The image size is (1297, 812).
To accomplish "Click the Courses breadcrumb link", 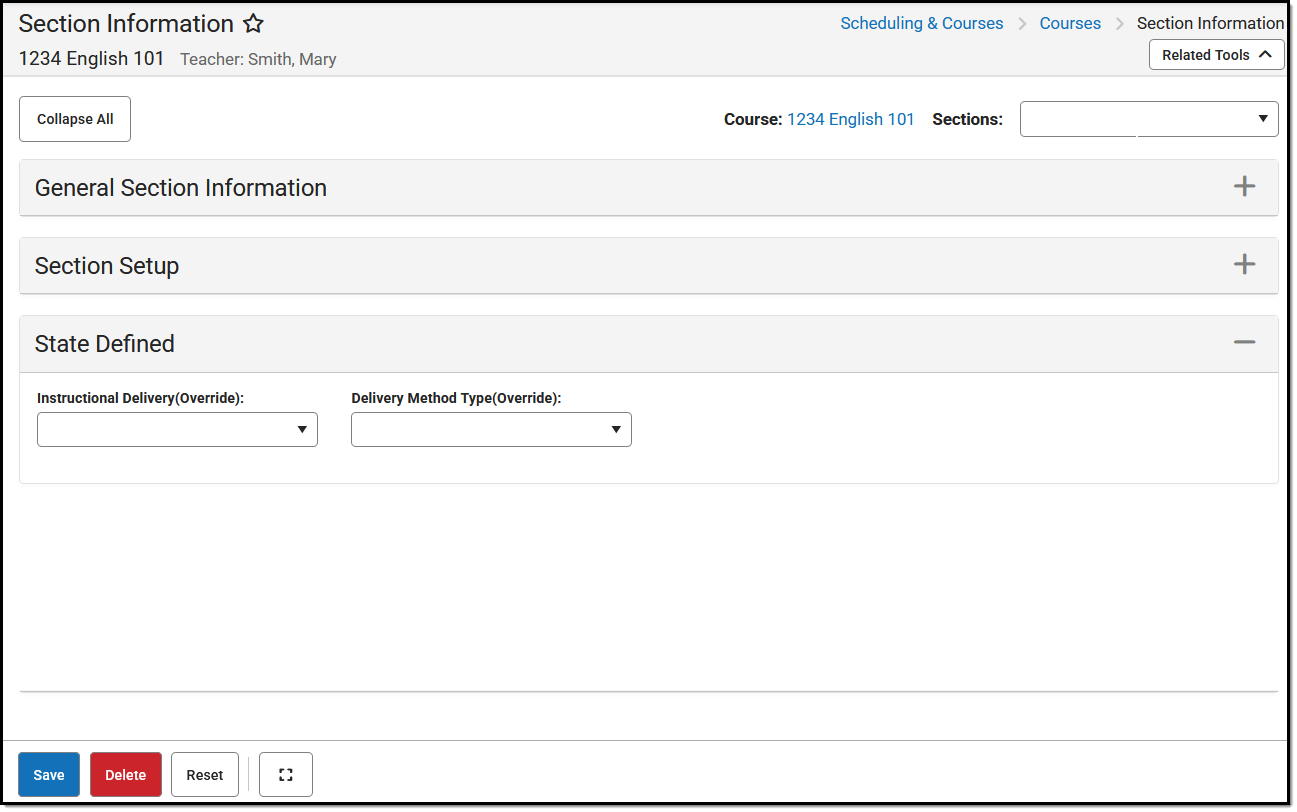I will (x=1070, y=23).
